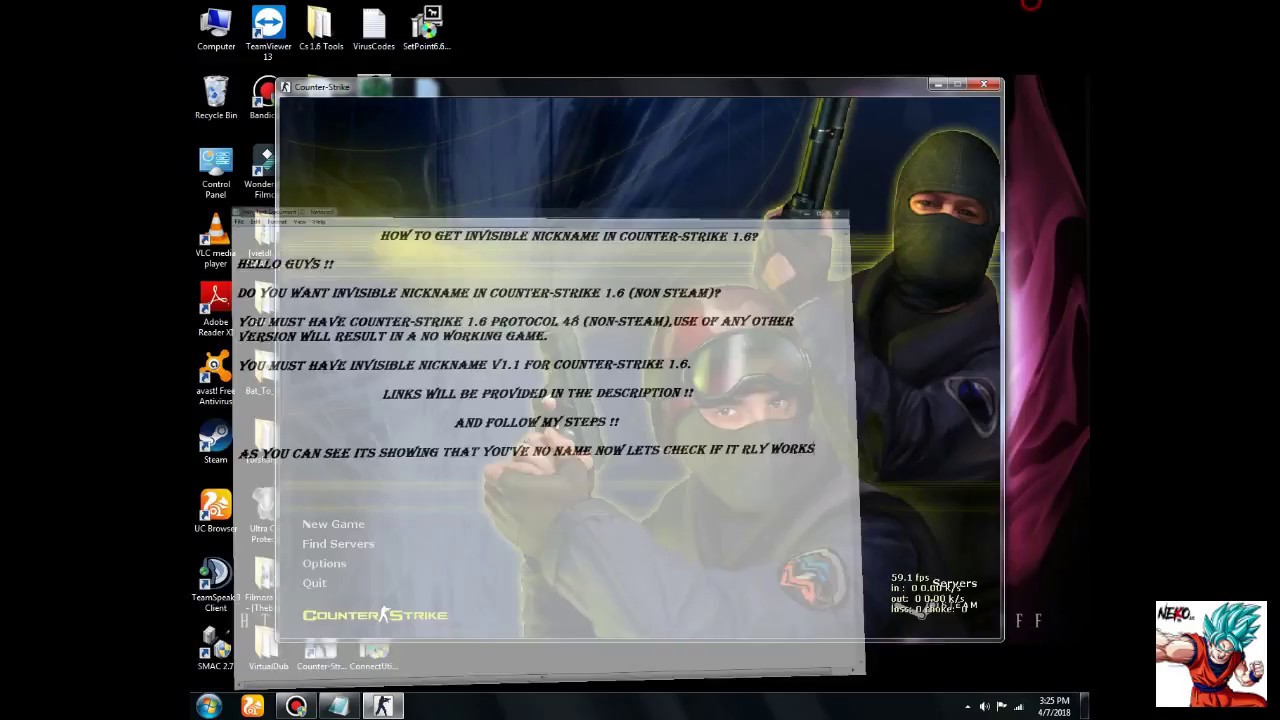Select the TeamSpeak 3 Client shortcut
The image size is (1280, 720).
coord(215,585)
